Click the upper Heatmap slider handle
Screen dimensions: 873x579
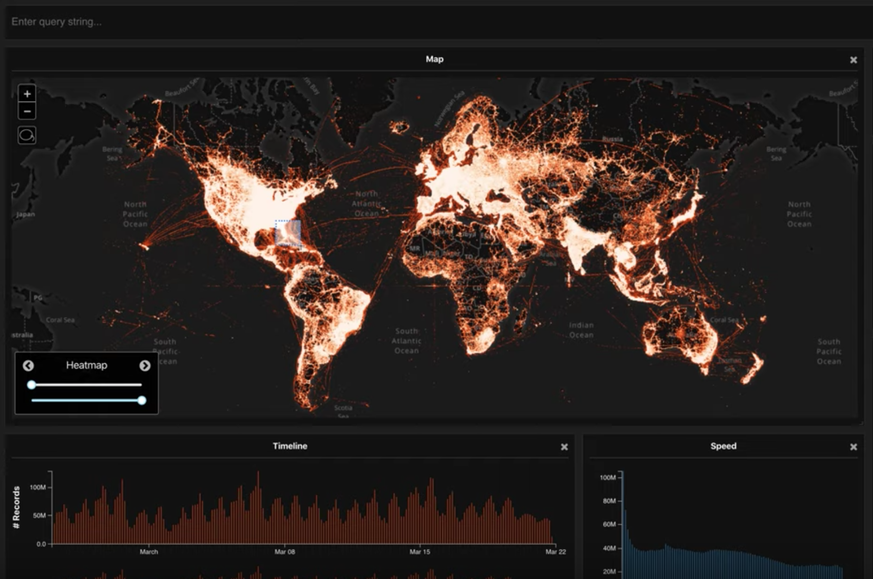[x=32, y=384]
